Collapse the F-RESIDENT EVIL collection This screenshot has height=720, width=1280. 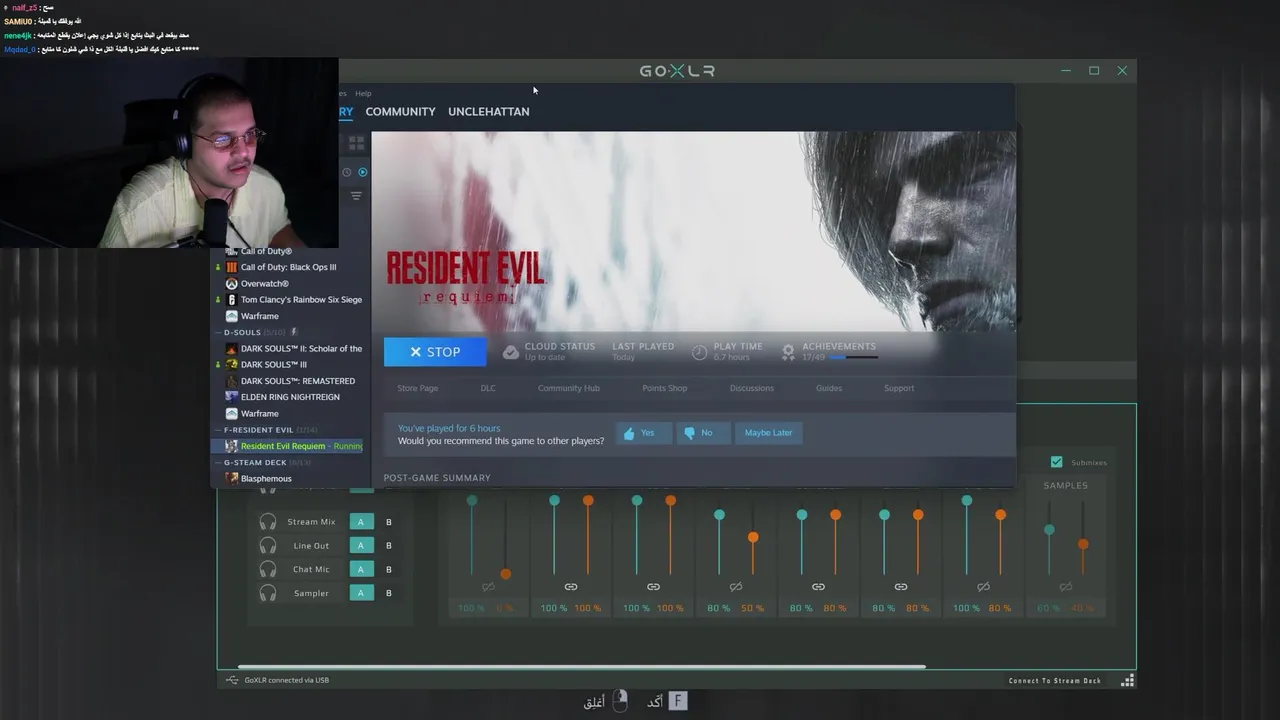pyautogui.click(x=217, y=430)
